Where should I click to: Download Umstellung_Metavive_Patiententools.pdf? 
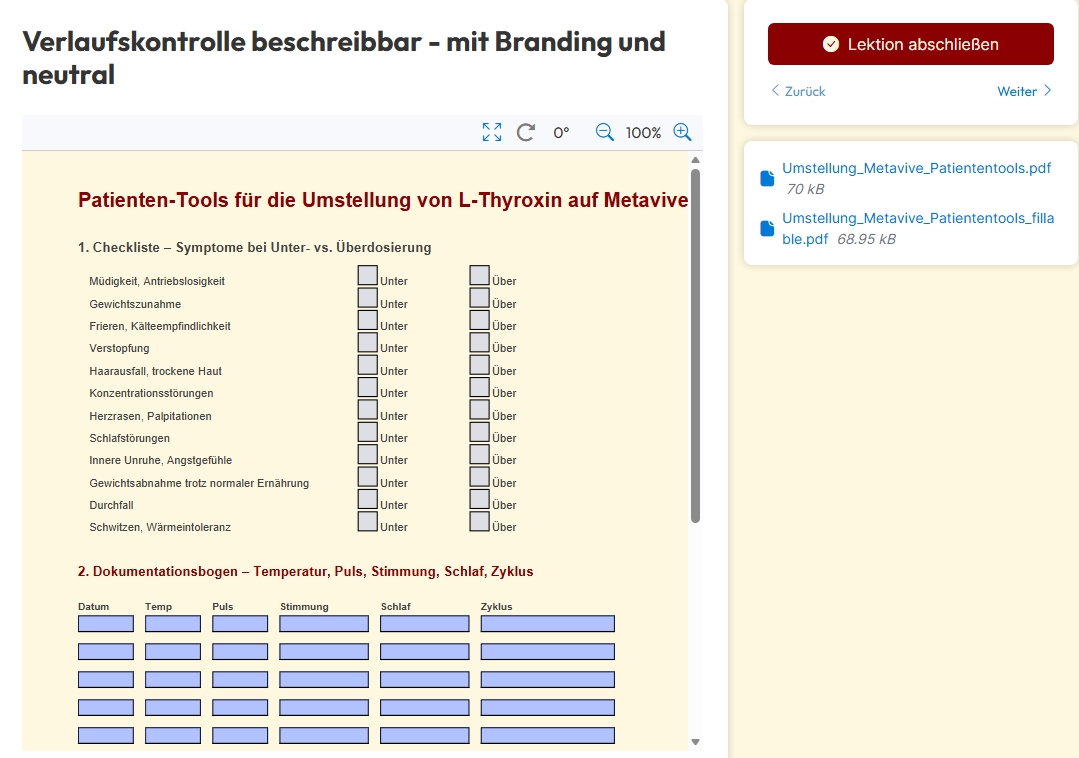pyautogui.click(x=916, y=168)
